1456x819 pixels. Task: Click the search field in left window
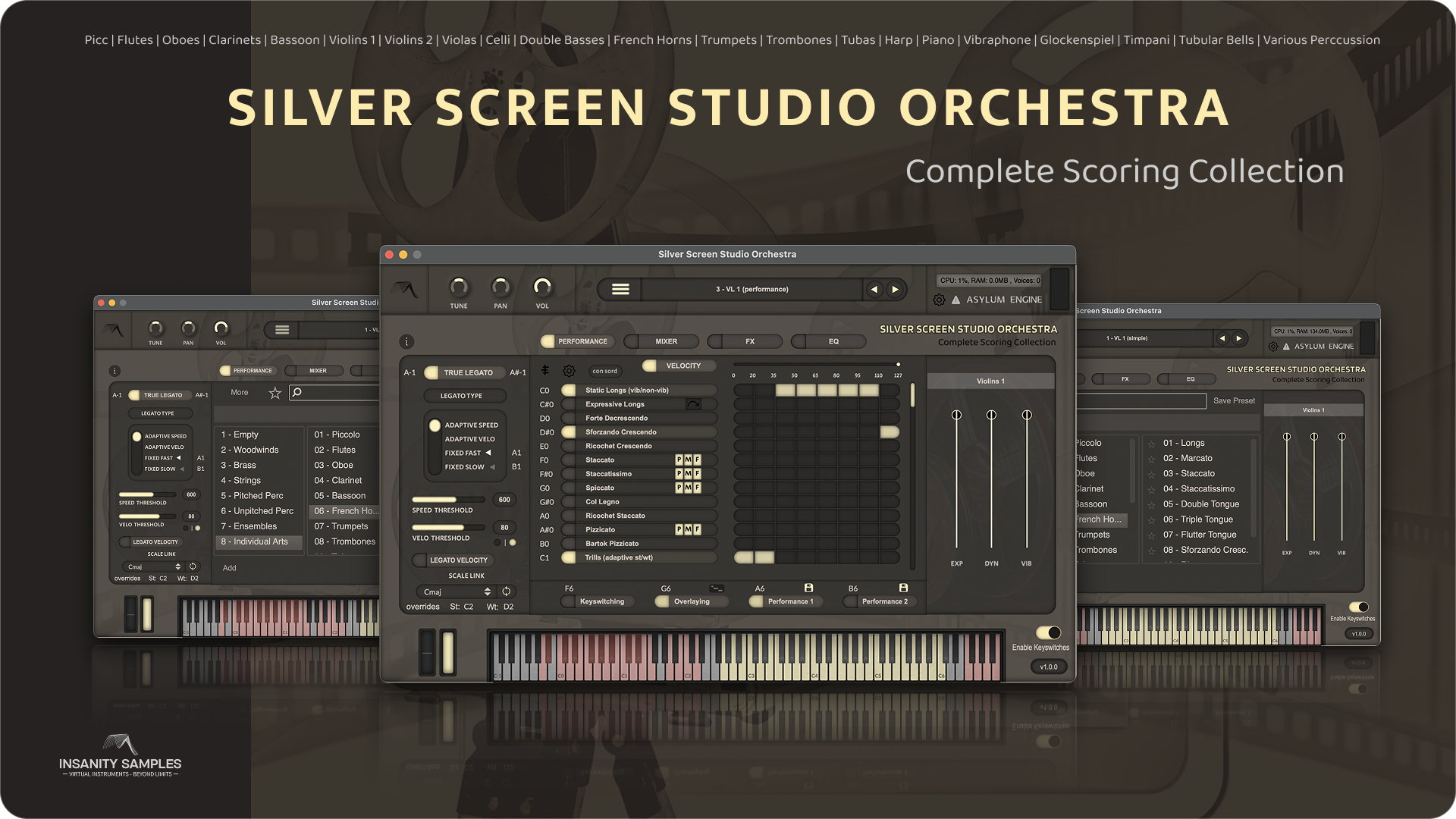coord(334,392)
